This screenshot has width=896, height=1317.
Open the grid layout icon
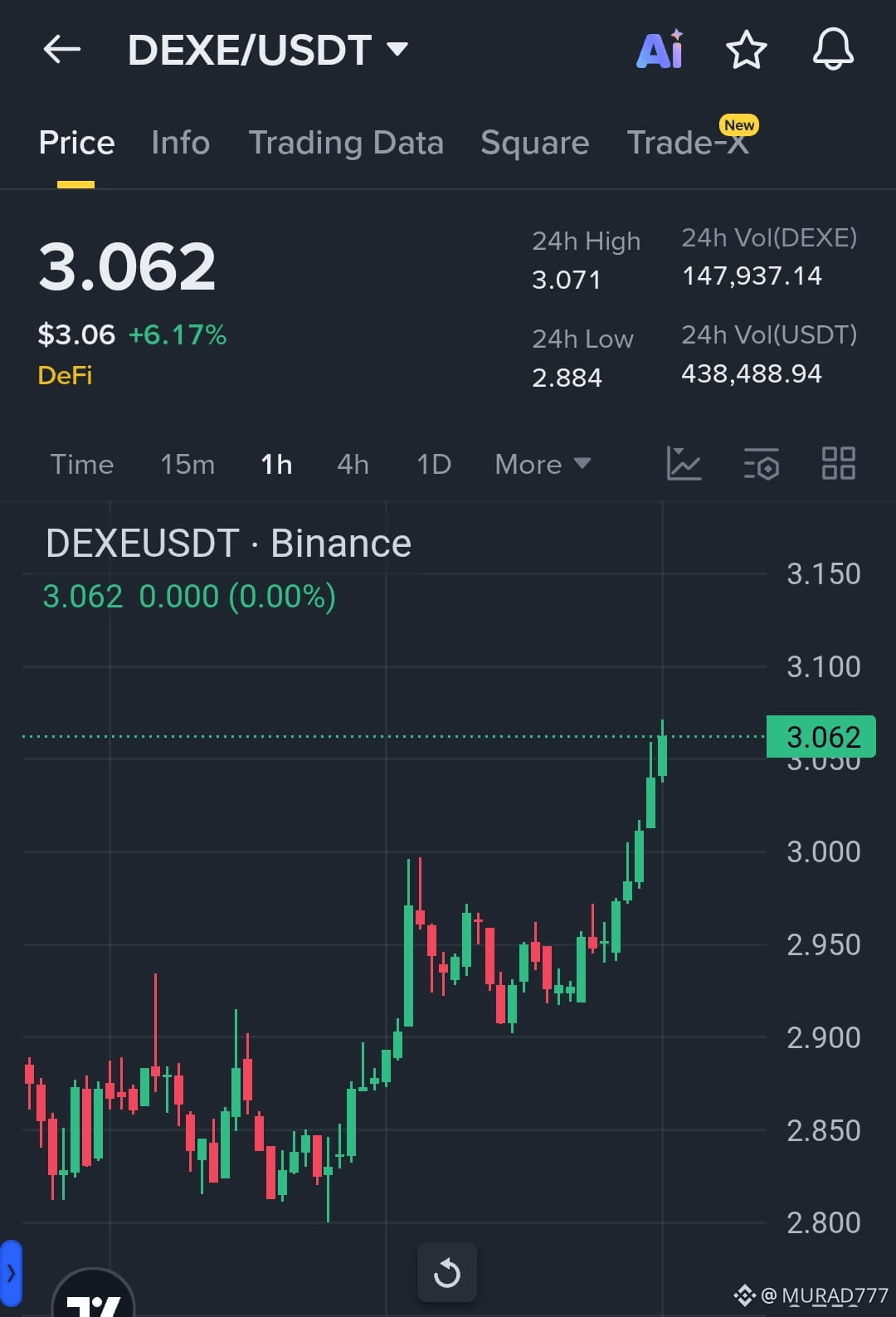(838, 463)
